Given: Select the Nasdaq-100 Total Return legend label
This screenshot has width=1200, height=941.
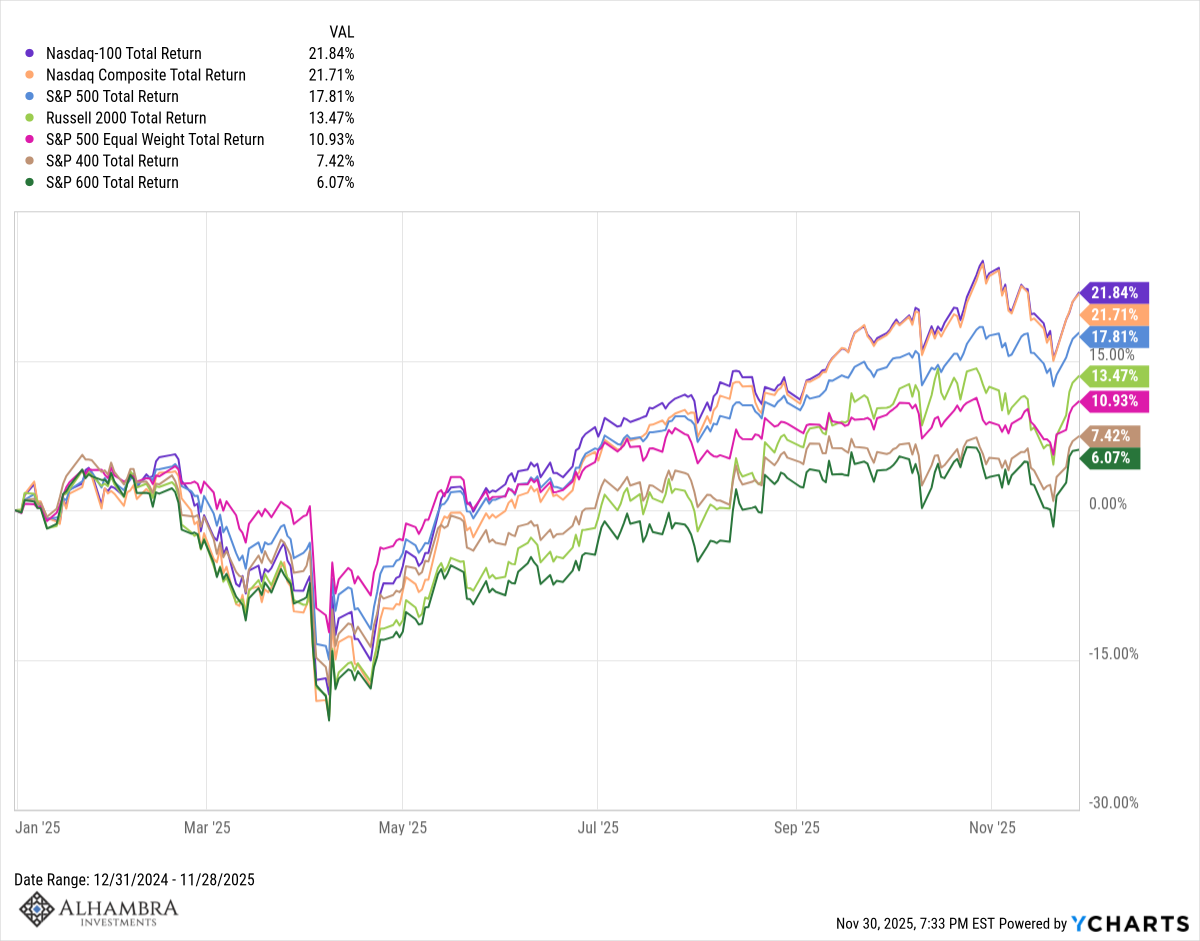Looking at the screenshot, I should pos(123,54).
